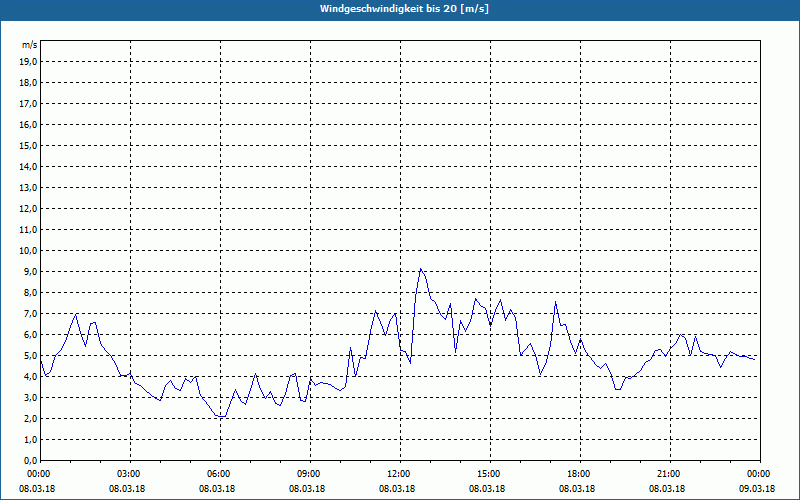Viewport: 800px width, 500px height.
Task: Click the 06:00 time label
Action: point(220,474)
